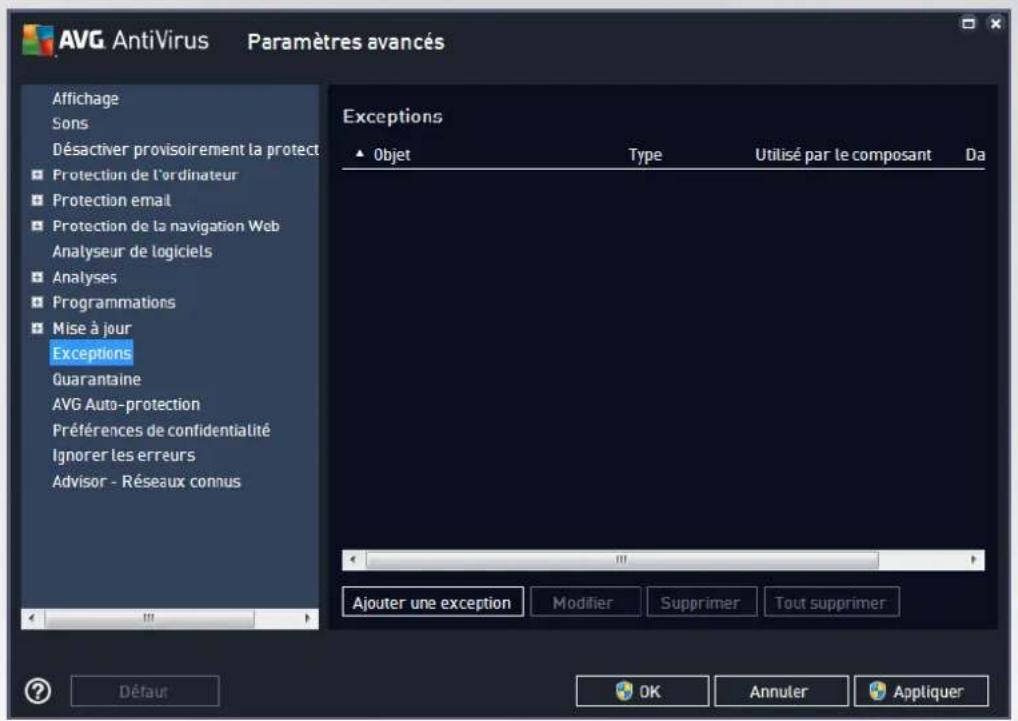Screen dimensions: 1018x721
Task: Click the sort arrow beside Objet column
Action: click(x=360, y=154)
